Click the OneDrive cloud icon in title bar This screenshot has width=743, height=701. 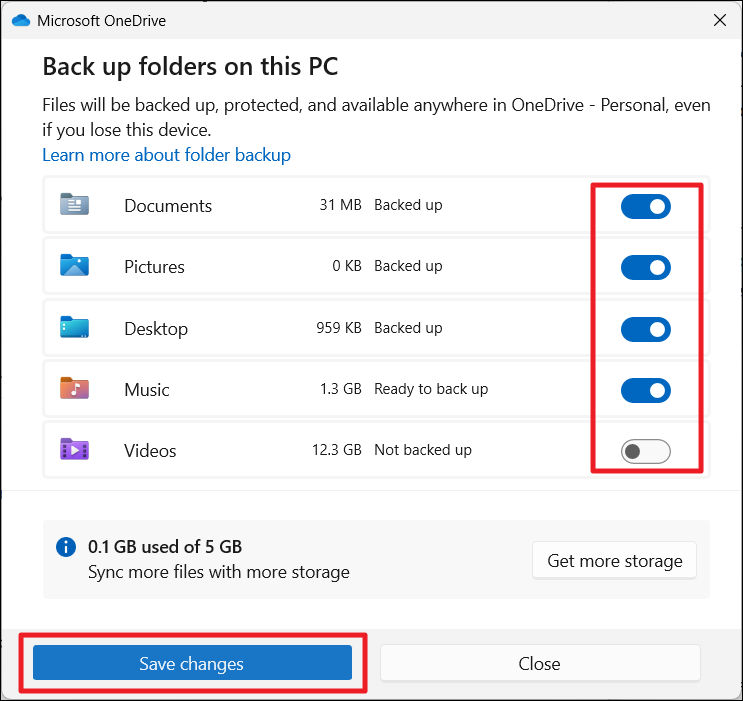click(21, 20)
